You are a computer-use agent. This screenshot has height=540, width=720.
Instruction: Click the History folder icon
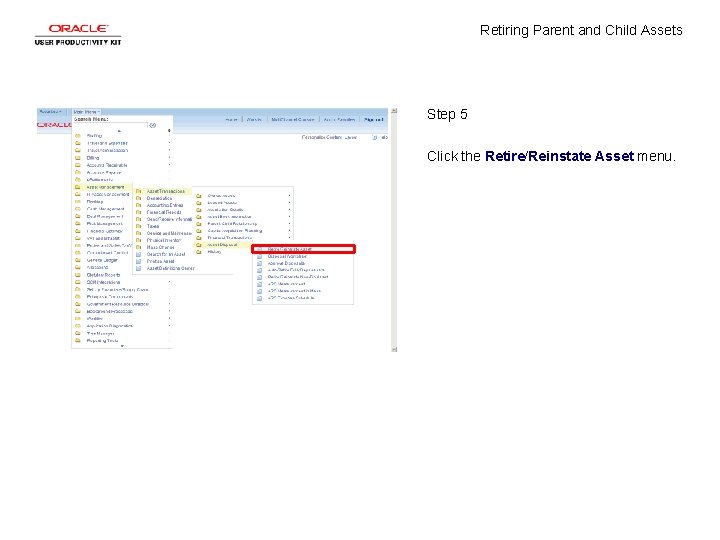click(199, 252)
